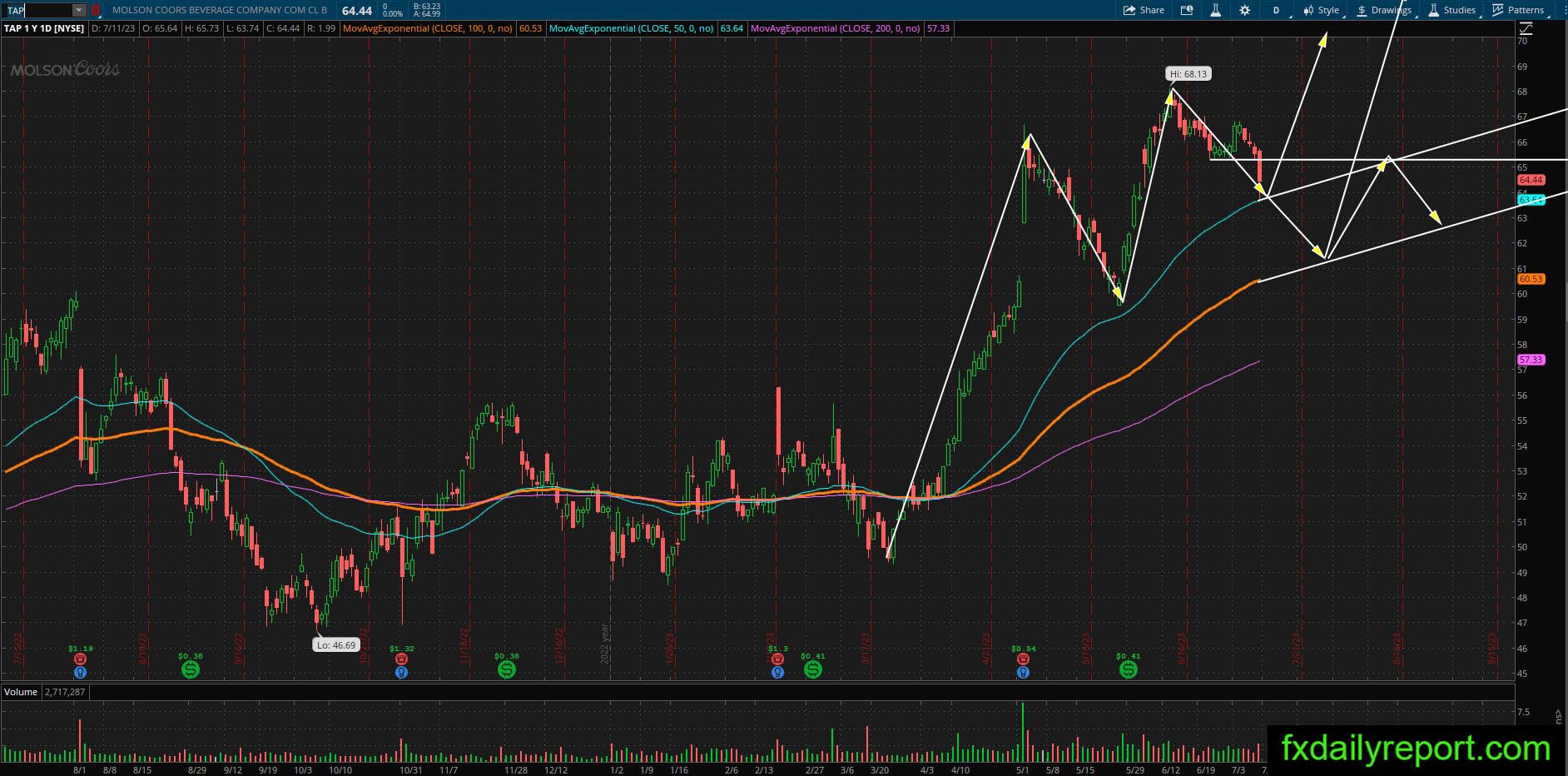Click the blue lightbulb icon under $1.3
Image resolution: width=1568 pixels, height=776 pixels.
(x=777, y=672)
